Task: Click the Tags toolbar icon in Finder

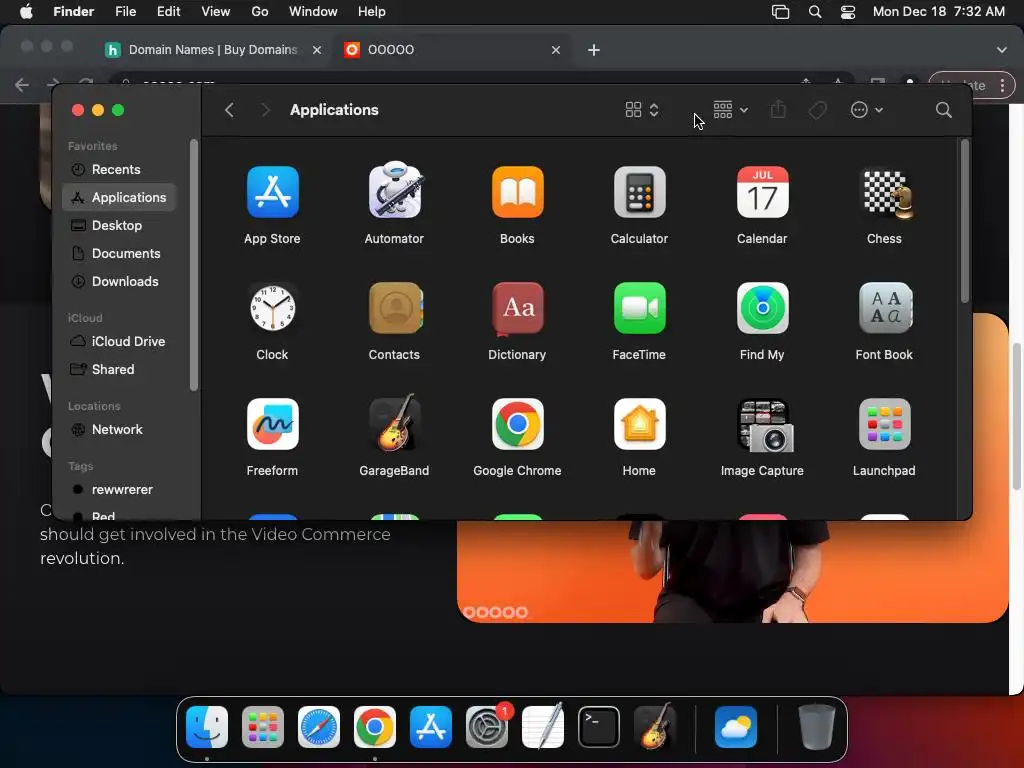Action: click(817, 110)
